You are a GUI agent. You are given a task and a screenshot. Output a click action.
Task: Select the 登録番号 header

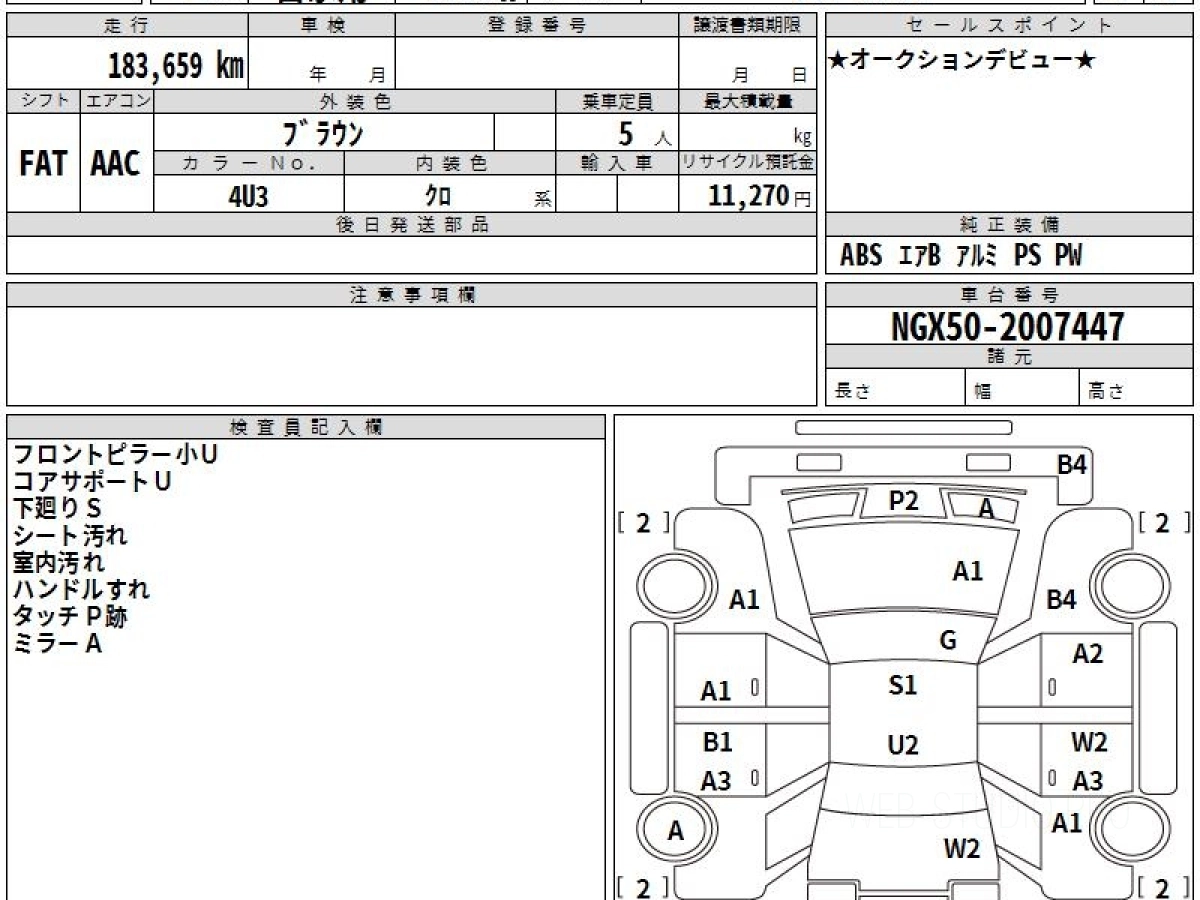537,26
